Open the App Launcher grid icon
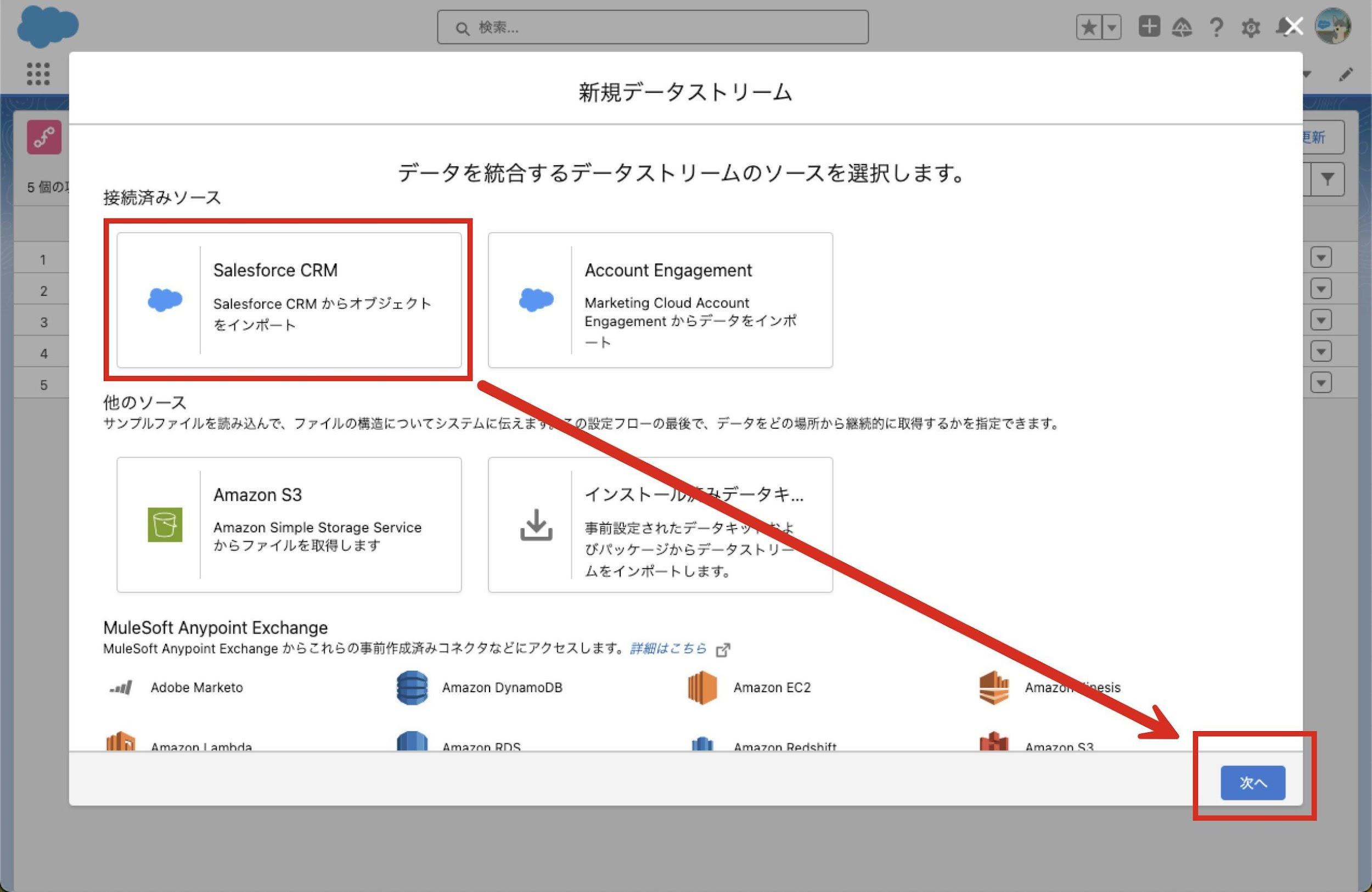This screenshot has height=892, width=1372. (x=38, y=74)
